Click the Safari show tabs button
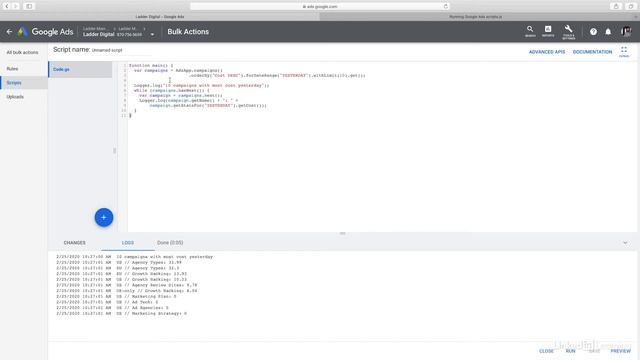Image resolution: width=640 pixels, height=360 pixels. pos(631,6)
